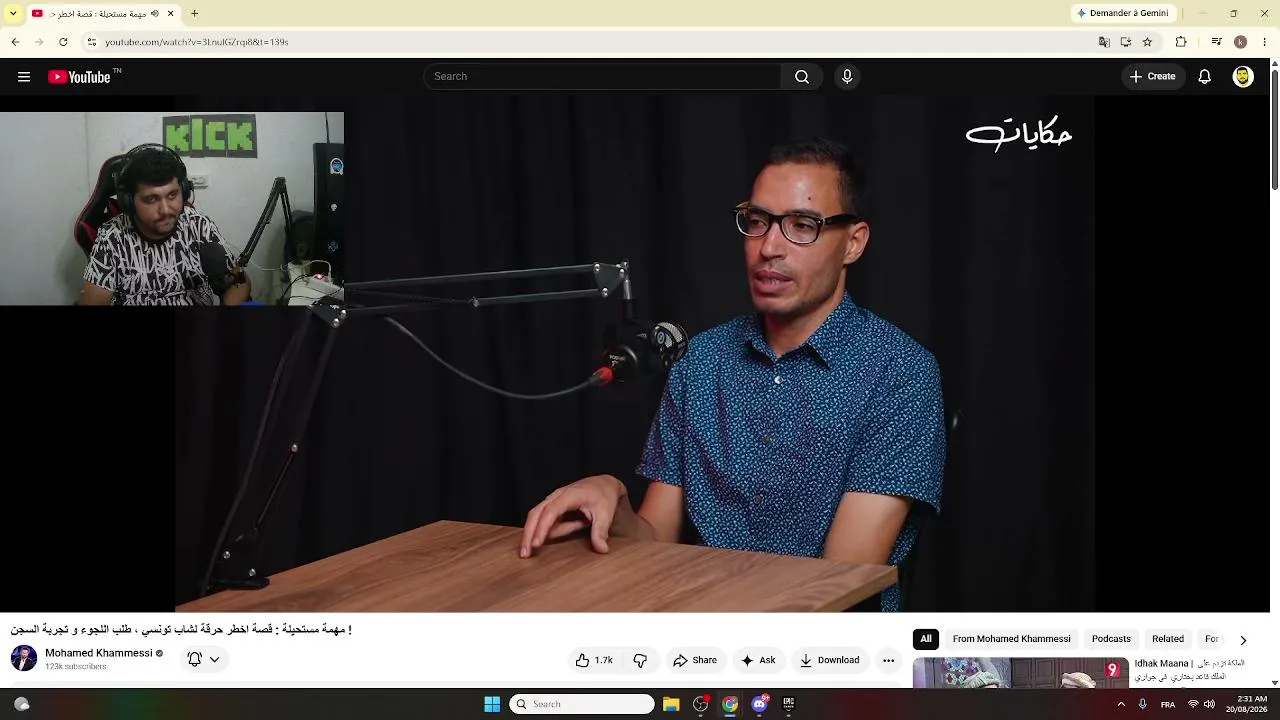The width and height of the screenshot is (1280, 720).
Task: Bookmark this page with the star
Action: coord(1147,42)
